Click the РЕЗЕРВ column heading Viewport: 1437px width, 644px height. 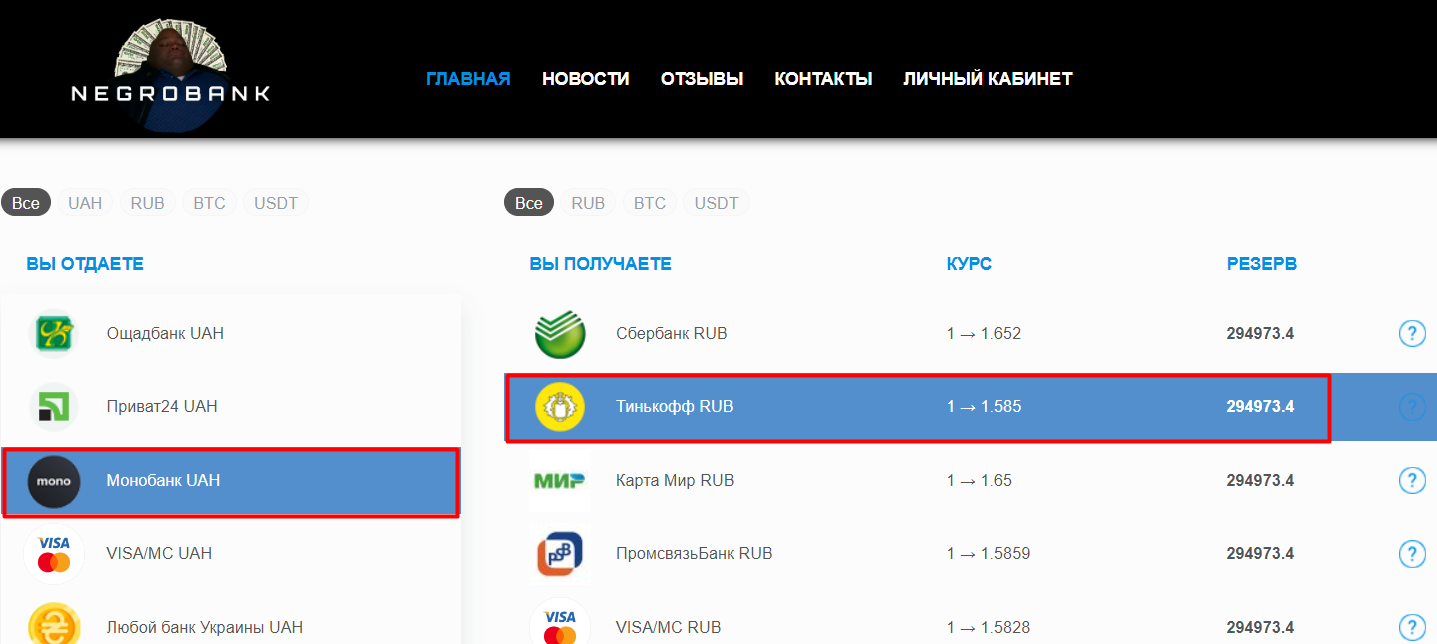pyautogui.click(x=1262, y=264)
